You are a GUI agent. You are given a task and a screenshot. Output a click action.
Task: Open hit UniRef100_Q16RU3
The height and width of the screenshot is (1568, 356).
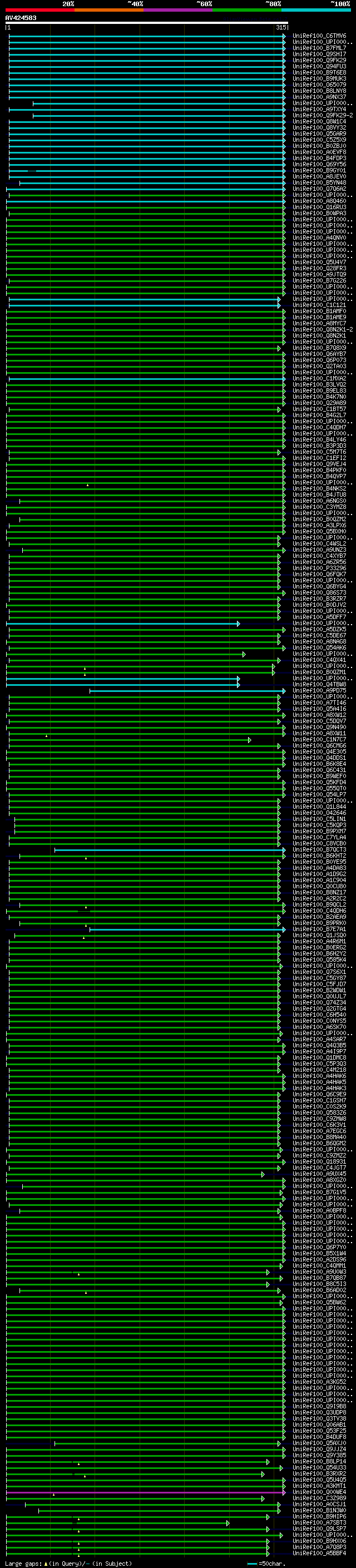pyautogui.click(x=319, y=207)
